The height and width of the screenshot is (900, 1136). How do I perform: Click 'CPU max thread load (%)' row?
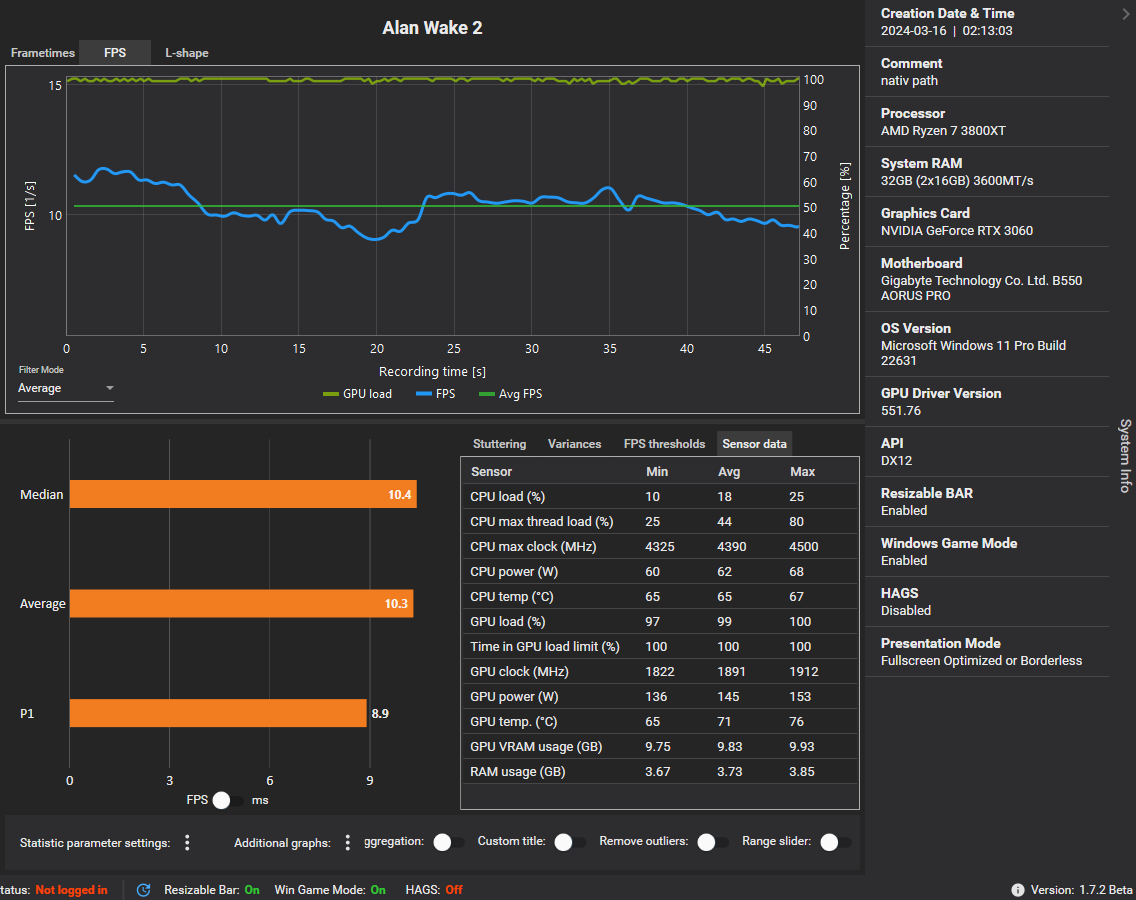tap(659, 522)
